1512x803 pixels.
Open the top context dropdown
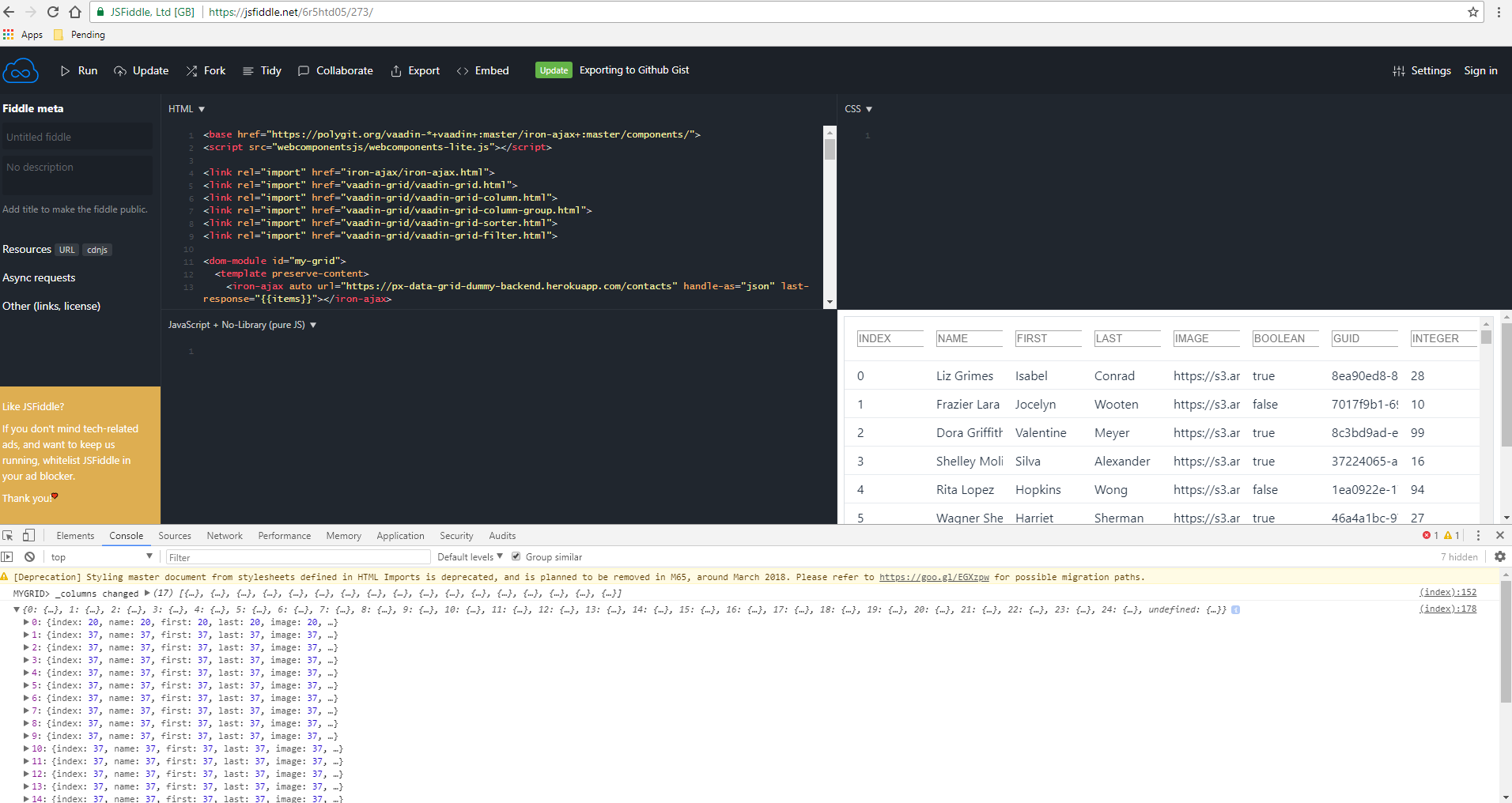pos(102,556)
